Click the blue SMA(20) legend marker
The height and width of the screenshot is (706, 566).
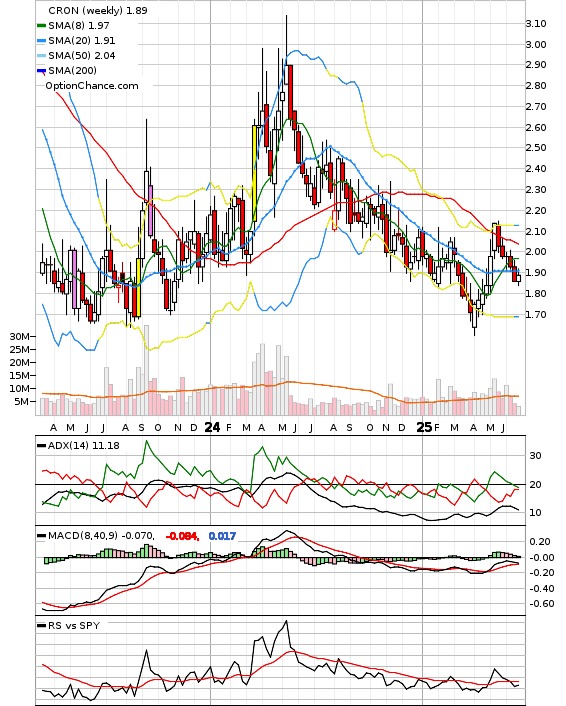tap(41, 41)
